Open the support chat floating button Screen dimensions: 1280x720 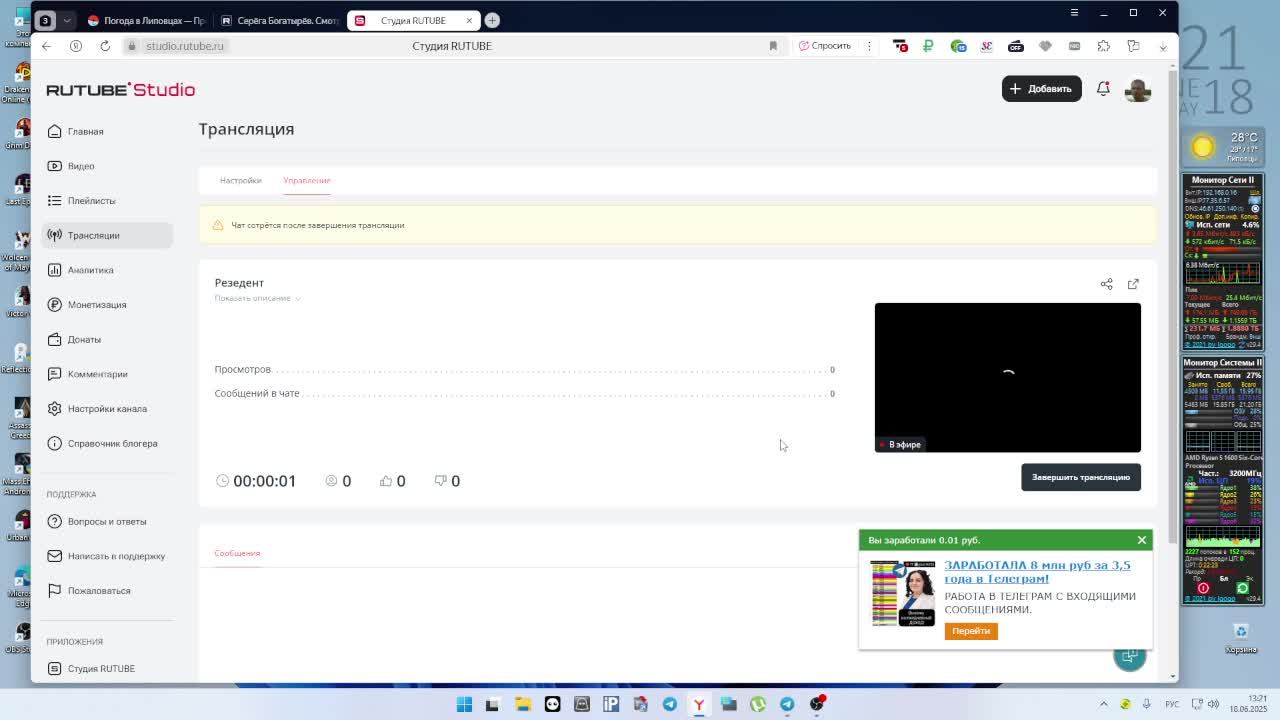coord(1130,656)
